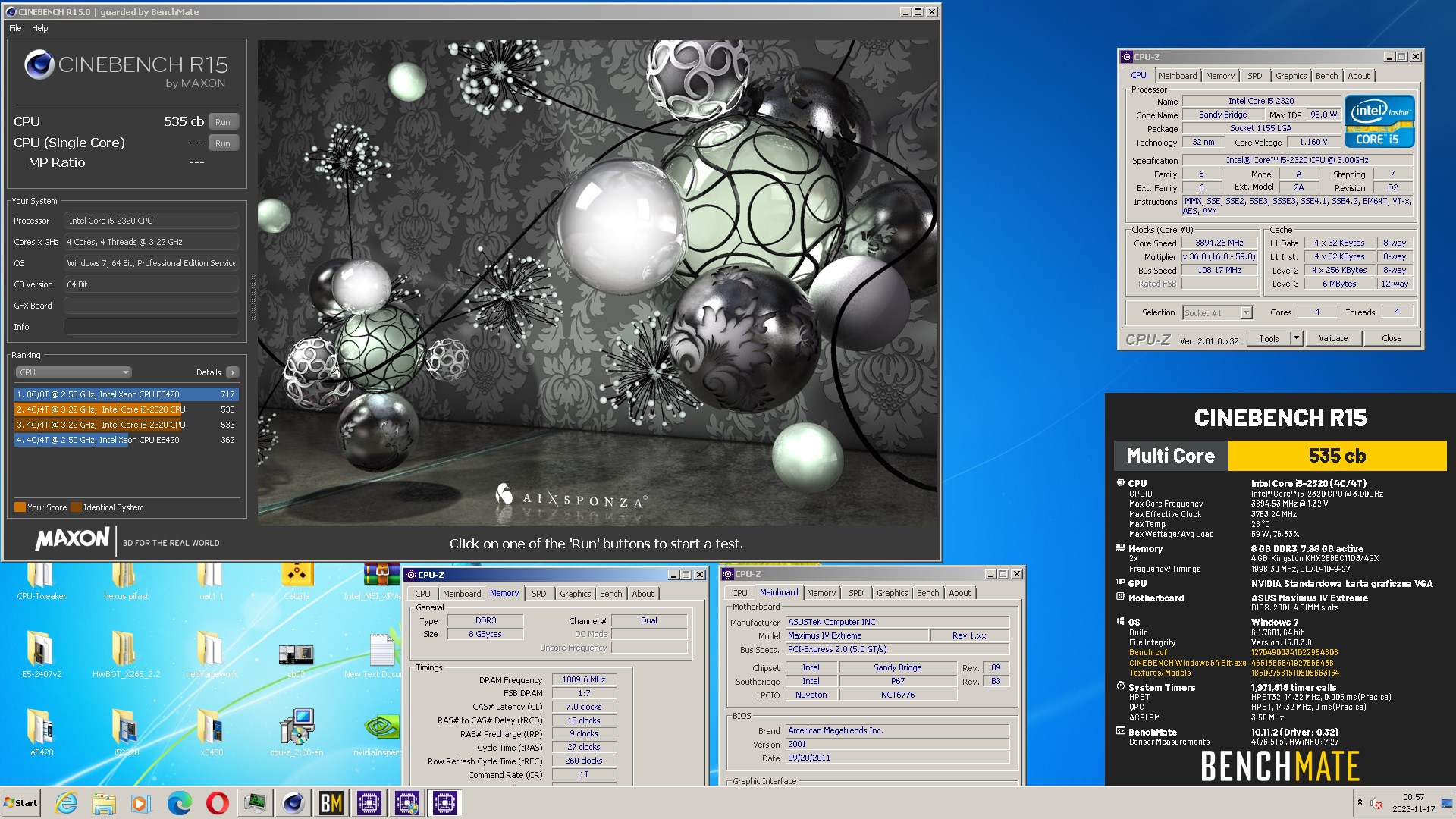This screenshot has height=819, width=1456.
Task: Open Microsoft Edge from the taskbar
Action: point(180,803)
